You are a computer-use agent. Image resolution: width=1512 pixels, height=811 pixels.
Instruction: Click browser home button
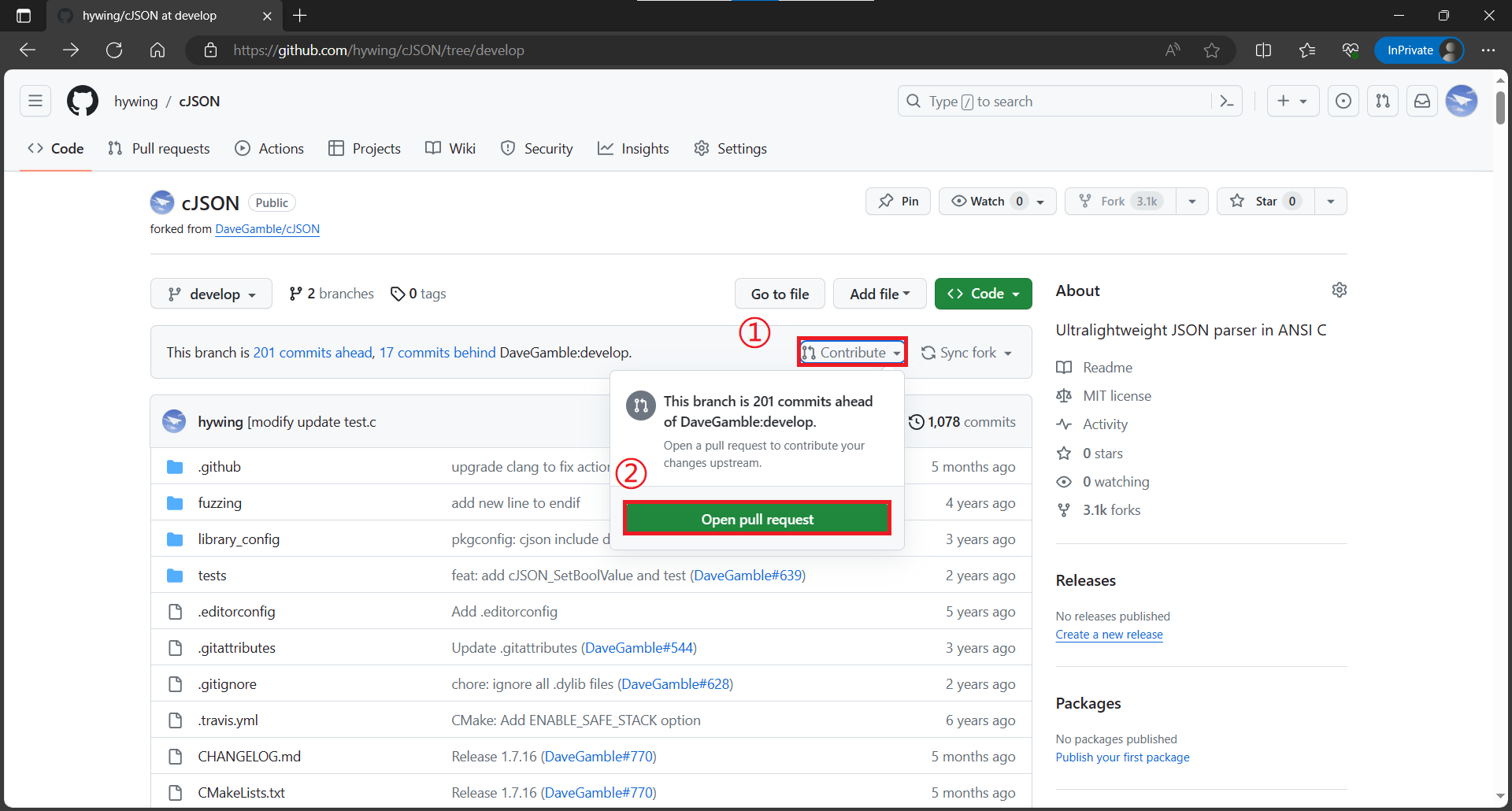click(x=157, y=50)
